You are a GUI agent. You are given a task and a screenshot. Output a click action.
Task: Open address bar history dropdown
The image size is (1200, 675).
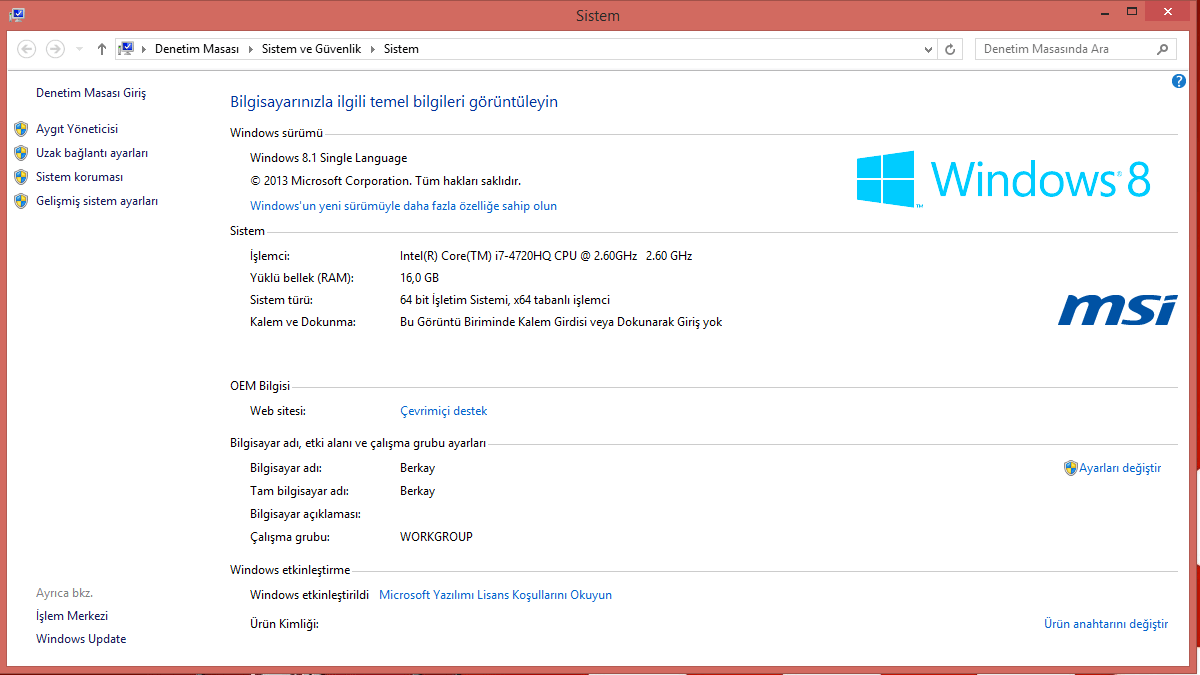click(x=928, y=49)
